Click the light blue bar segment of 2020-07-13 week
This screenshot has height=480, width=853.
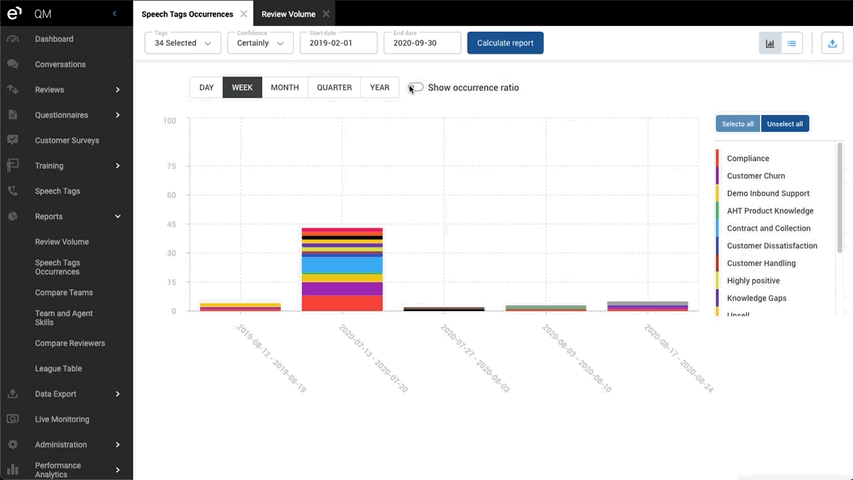pos(342,265)
